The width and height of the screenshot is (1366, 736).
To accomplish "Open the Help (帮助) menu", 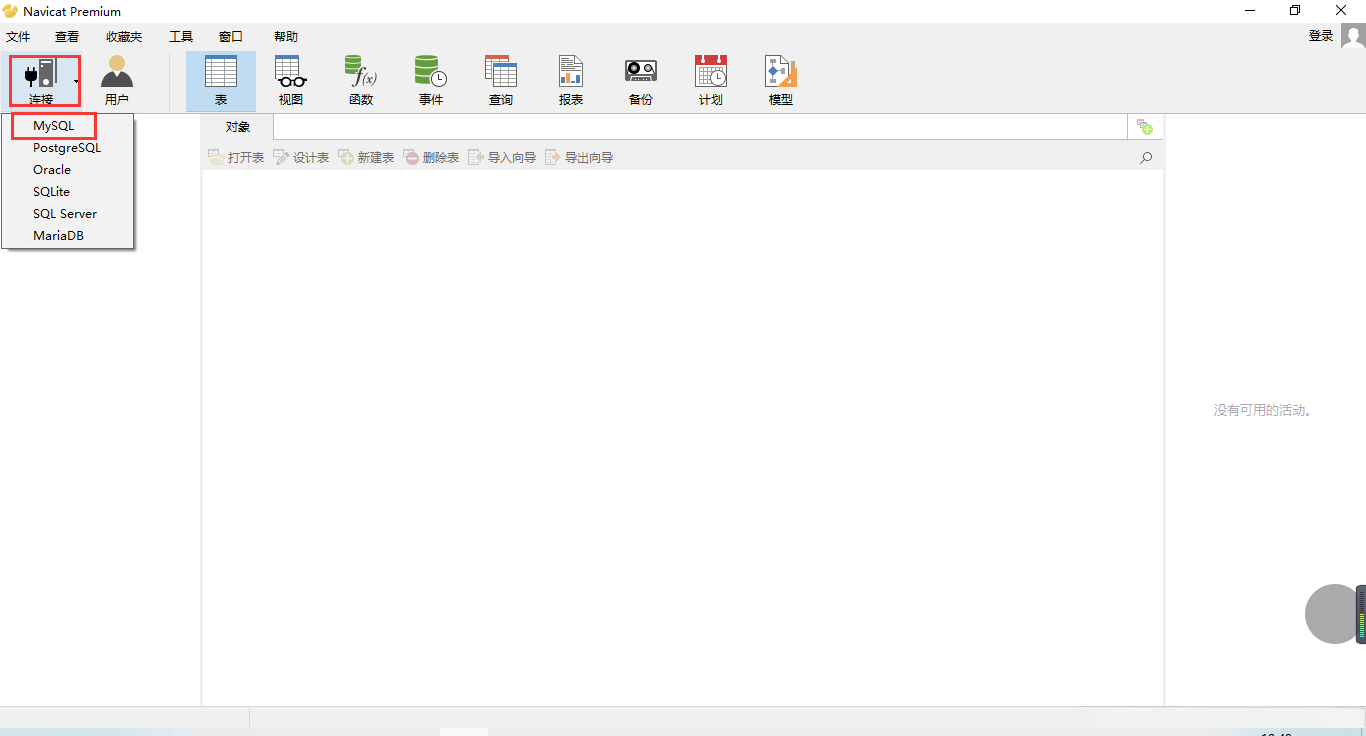I will (x=286, y=36).
